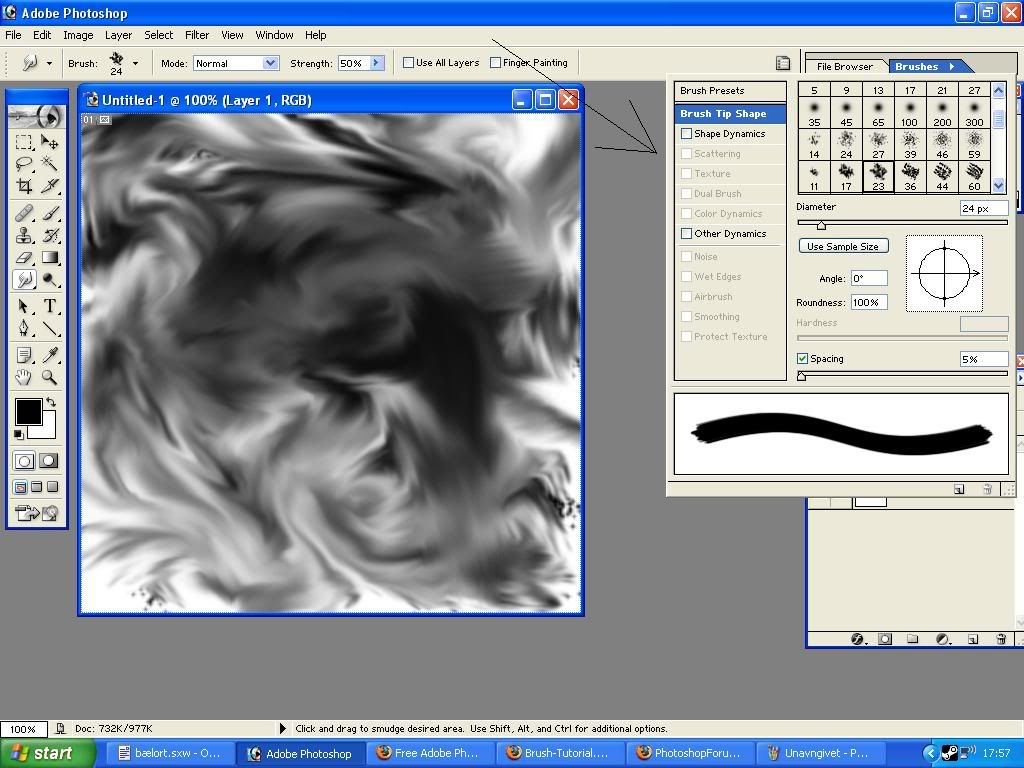1024x768 pixels.
Task: Enable Shape Dynamics checkbox
Action: (x=686, y=133)
